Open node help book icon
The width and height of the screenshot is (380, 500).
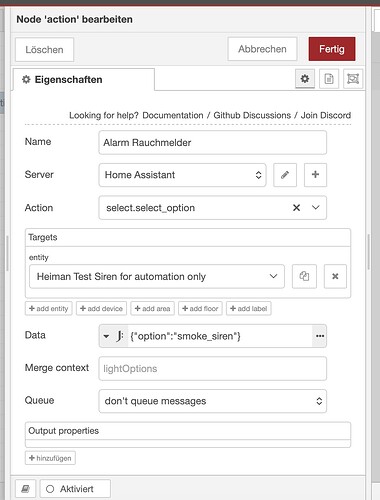tap(26, 489)
